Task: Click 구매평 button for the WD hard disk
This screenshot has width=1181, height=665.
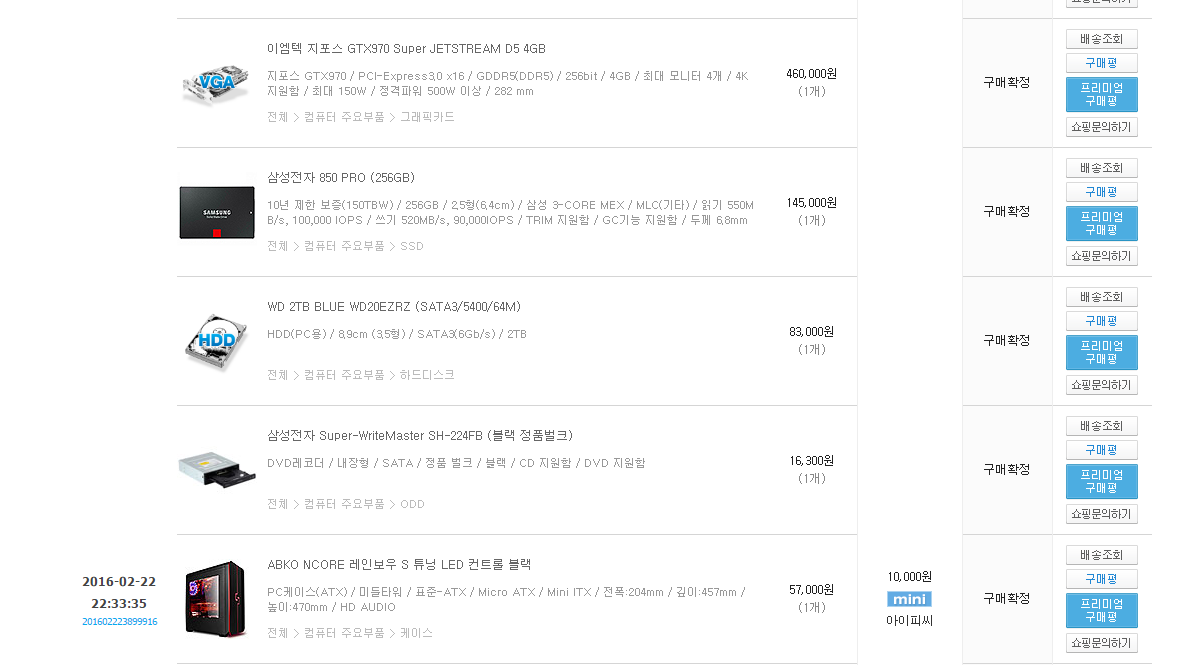Action: tap(1101, 321)
